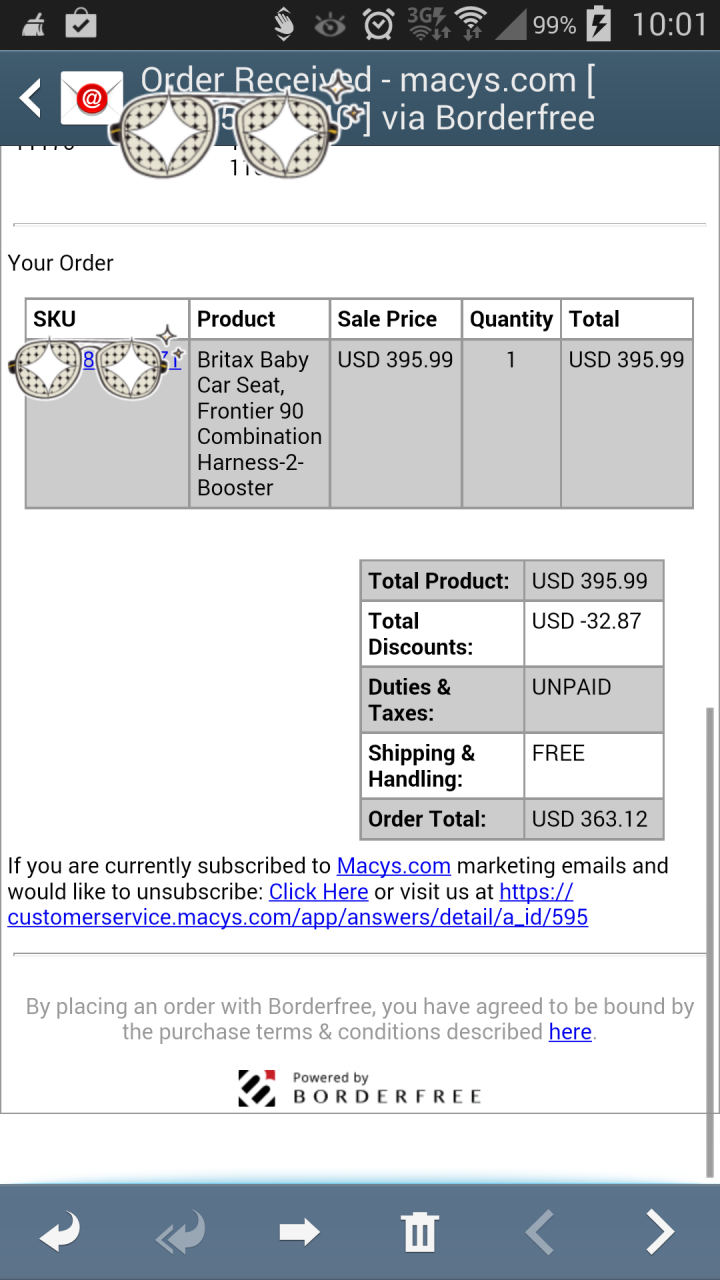Screen dimensions: 720x1280
Task: Tap the reply-all double arrow icon
Action: (180, 1233)
